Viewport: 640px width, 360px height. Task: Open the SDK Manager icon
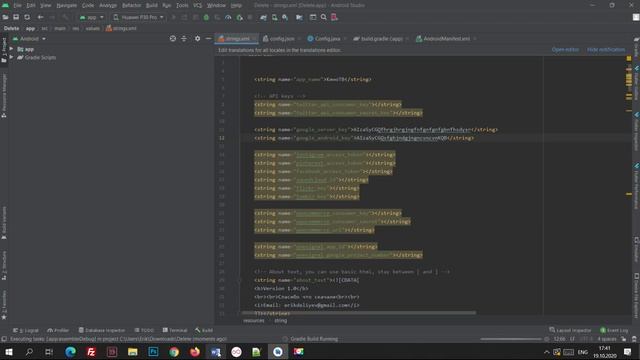coord(285,17)
